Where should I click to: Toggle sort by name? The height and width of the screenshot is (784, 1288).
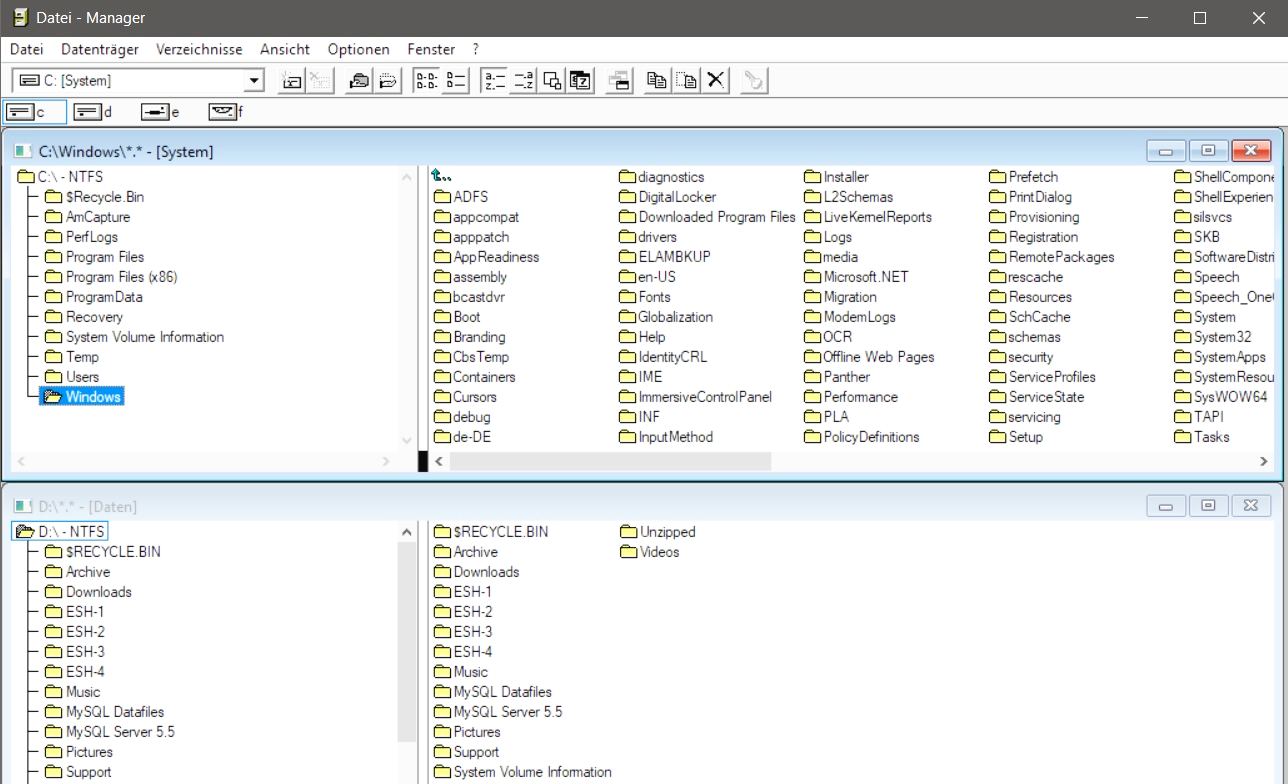pyautogui.click(x=494, y=81)
